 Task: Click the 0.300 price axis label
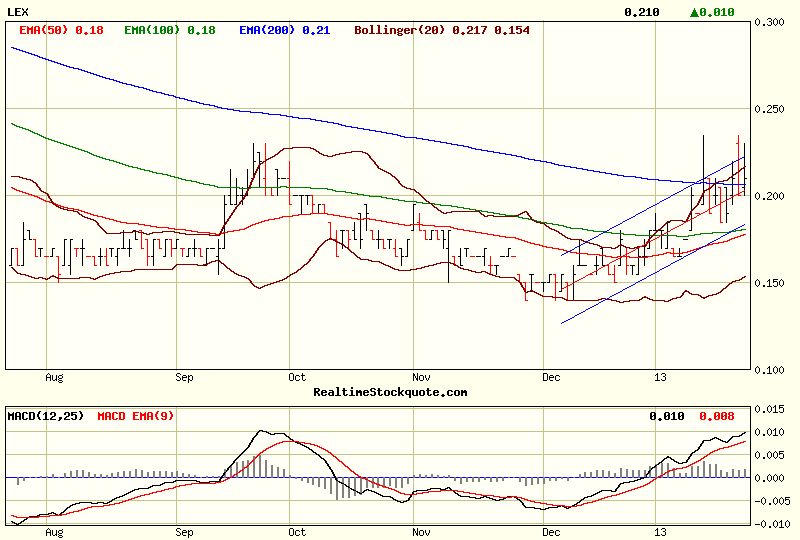pos(769,22)
